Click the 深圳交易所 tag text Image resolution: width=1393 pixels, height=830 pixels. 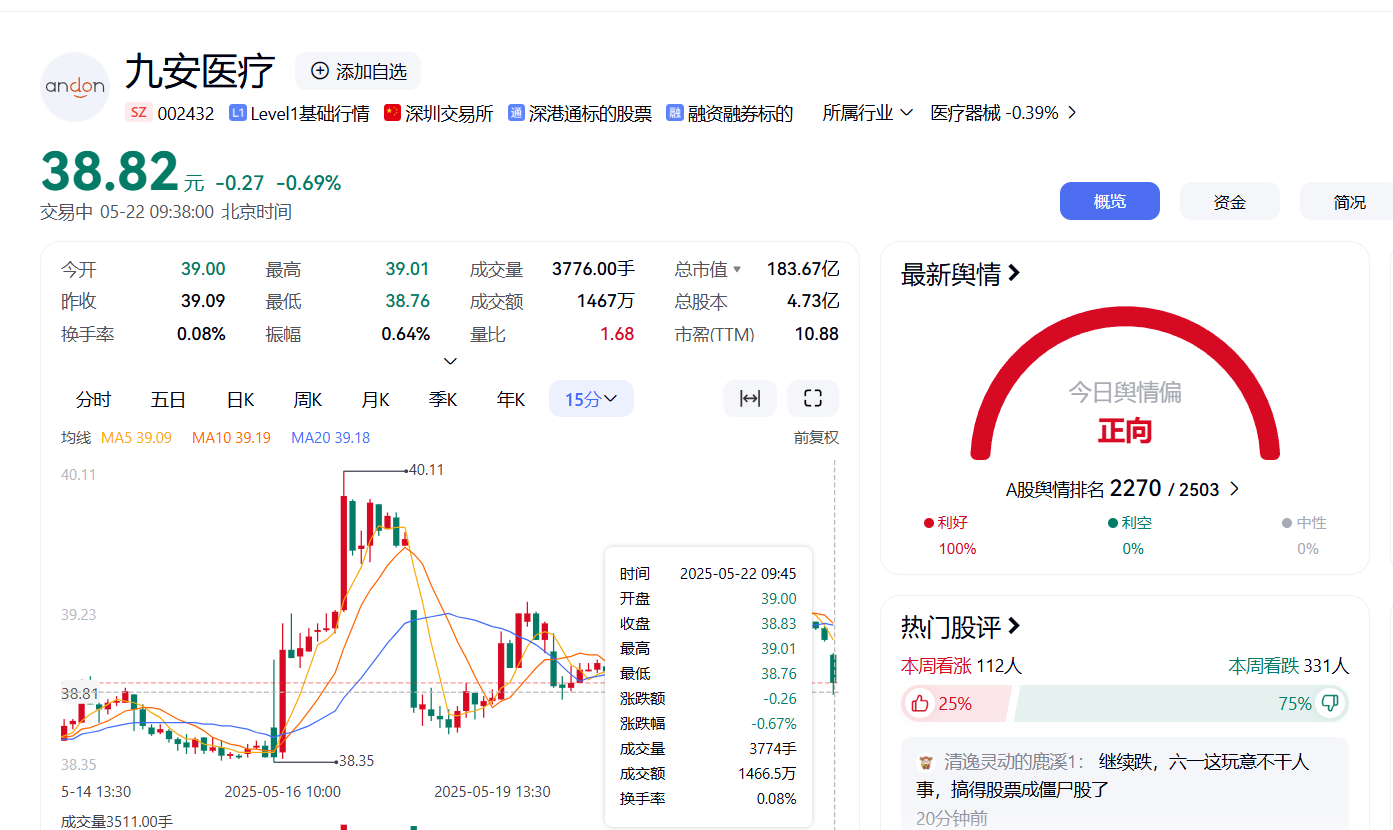(x=449, y=113)
